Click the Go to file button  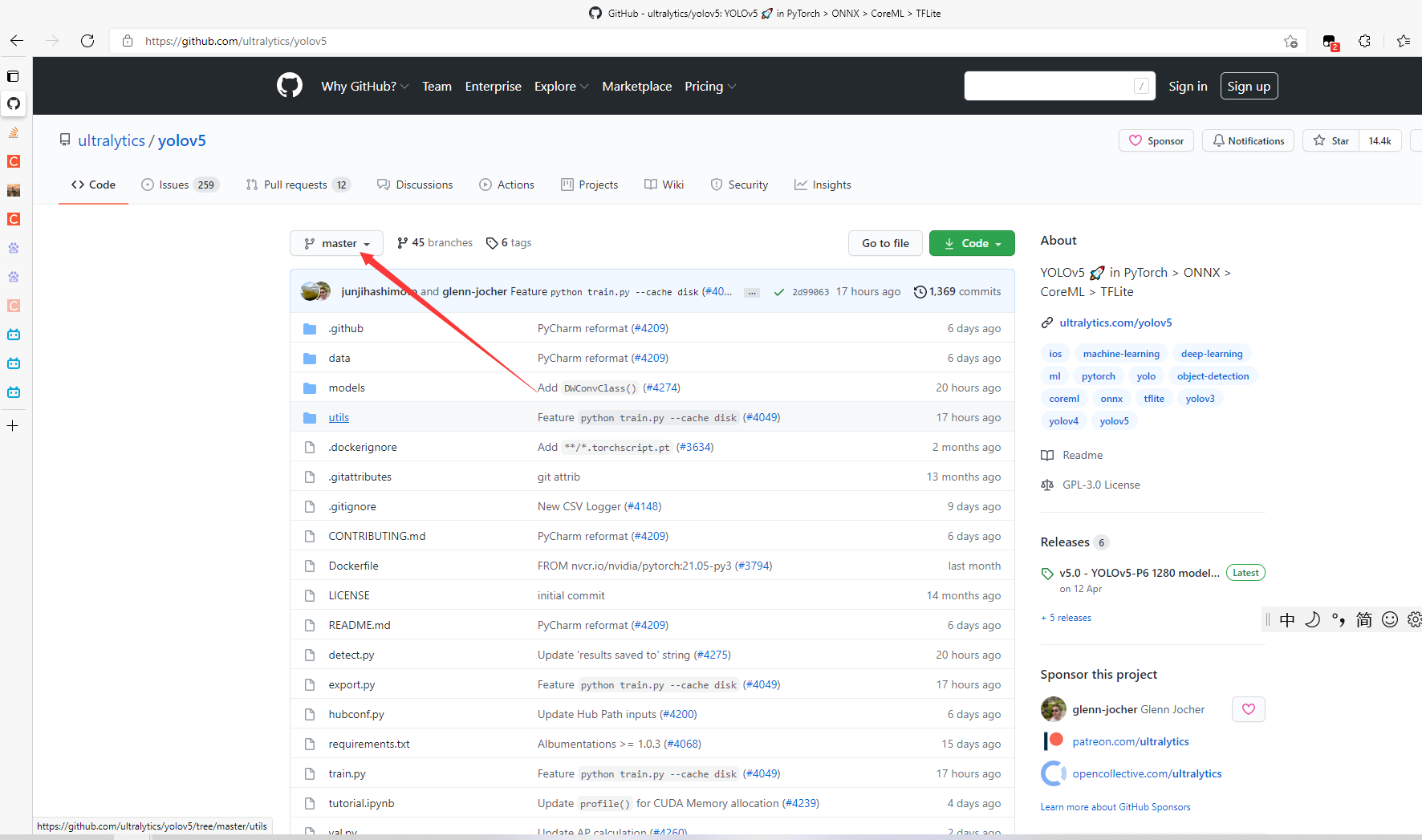pyautogui.click(x=885, y=243)
